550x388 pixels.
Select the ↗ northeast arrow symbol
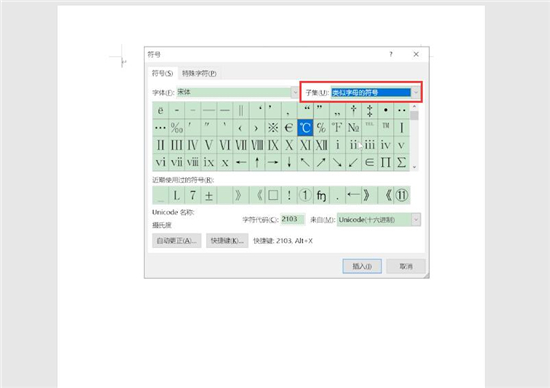coord(321,162)
